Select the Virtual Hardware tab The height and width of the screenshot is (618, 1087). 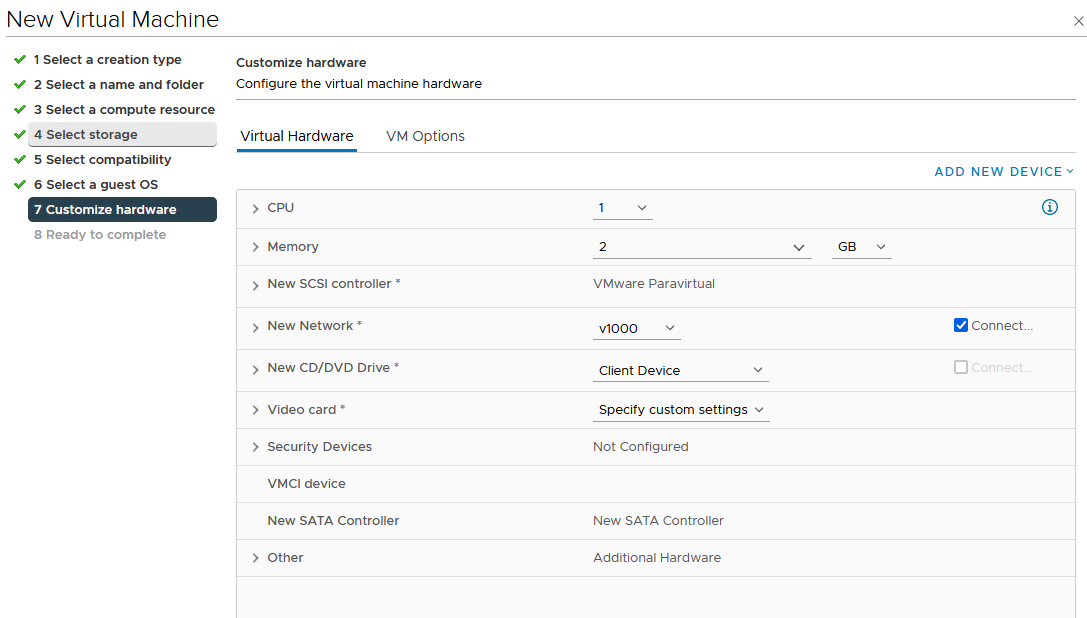(297, 136)
